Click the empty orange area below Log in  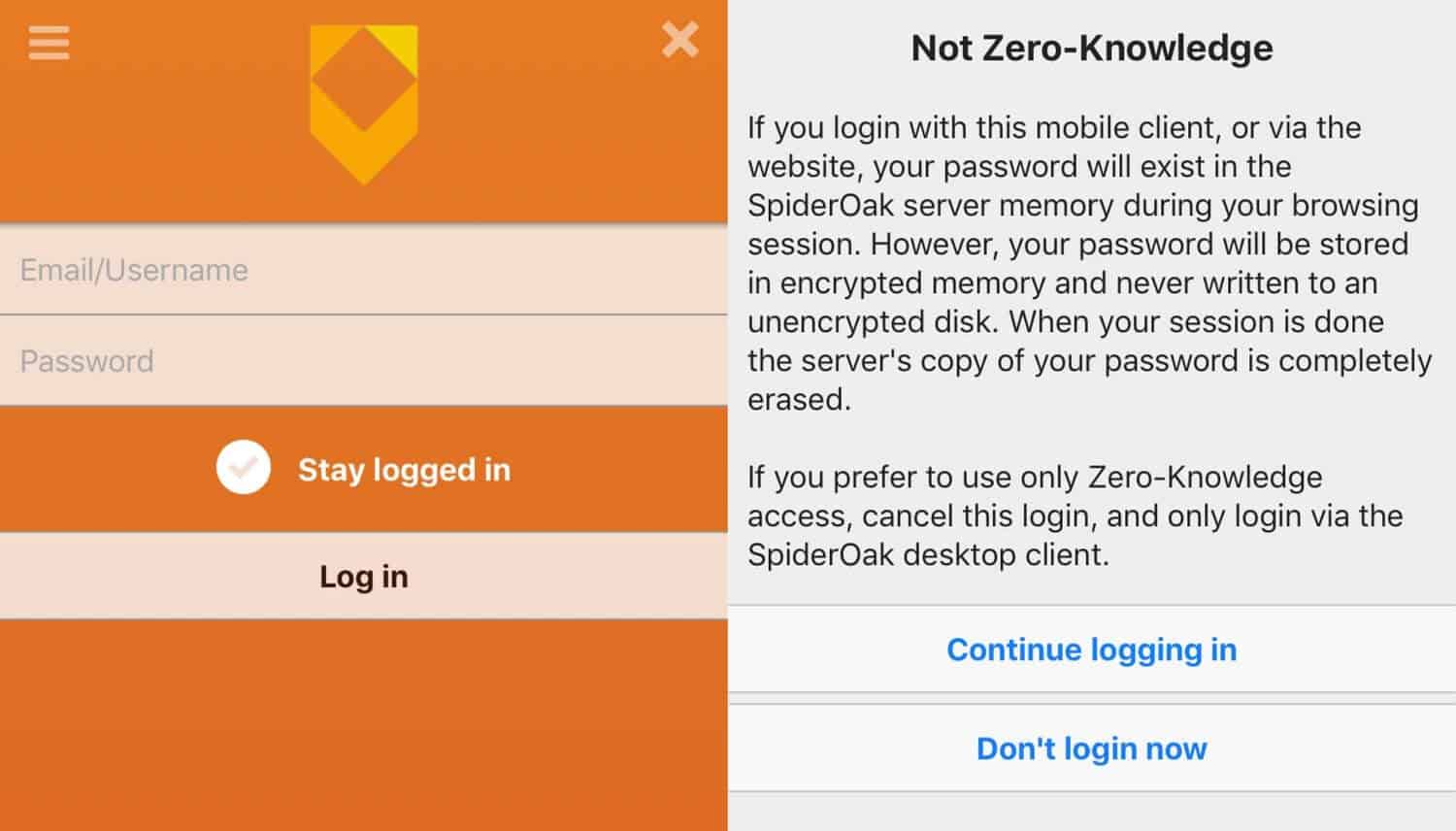(363, 725)
